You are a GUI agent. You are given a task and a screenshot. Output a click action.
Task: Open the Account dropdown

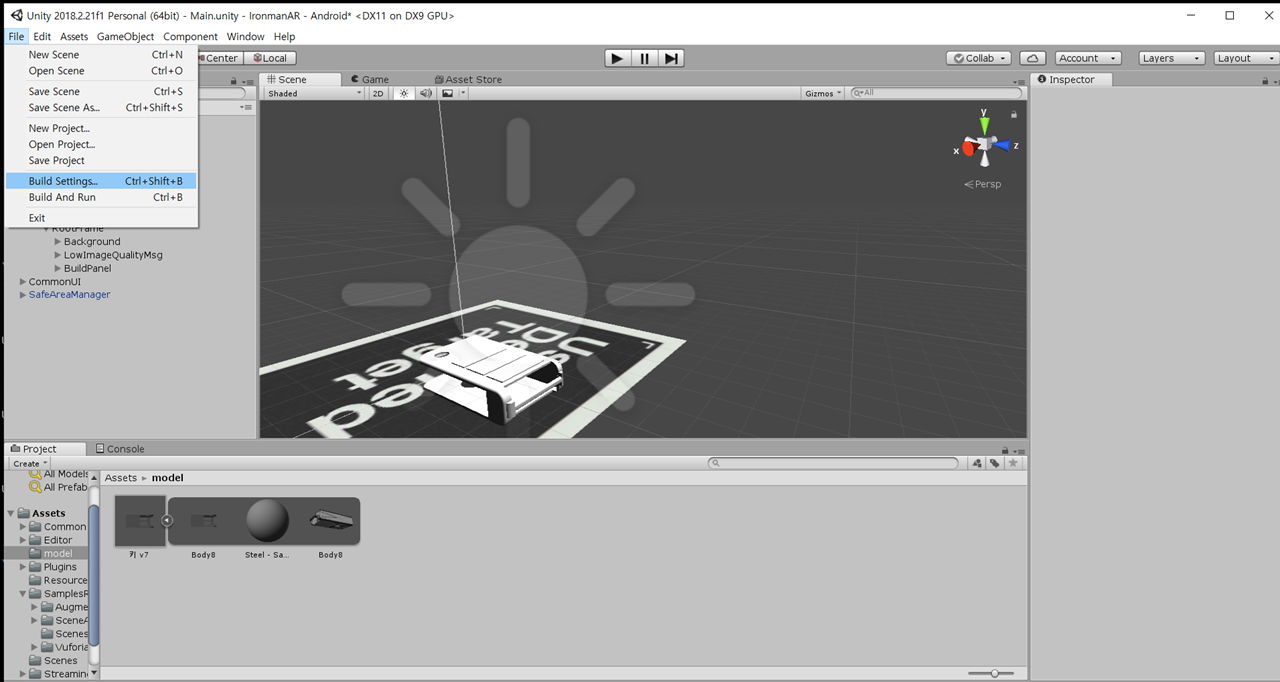[x=1086, y=58]
